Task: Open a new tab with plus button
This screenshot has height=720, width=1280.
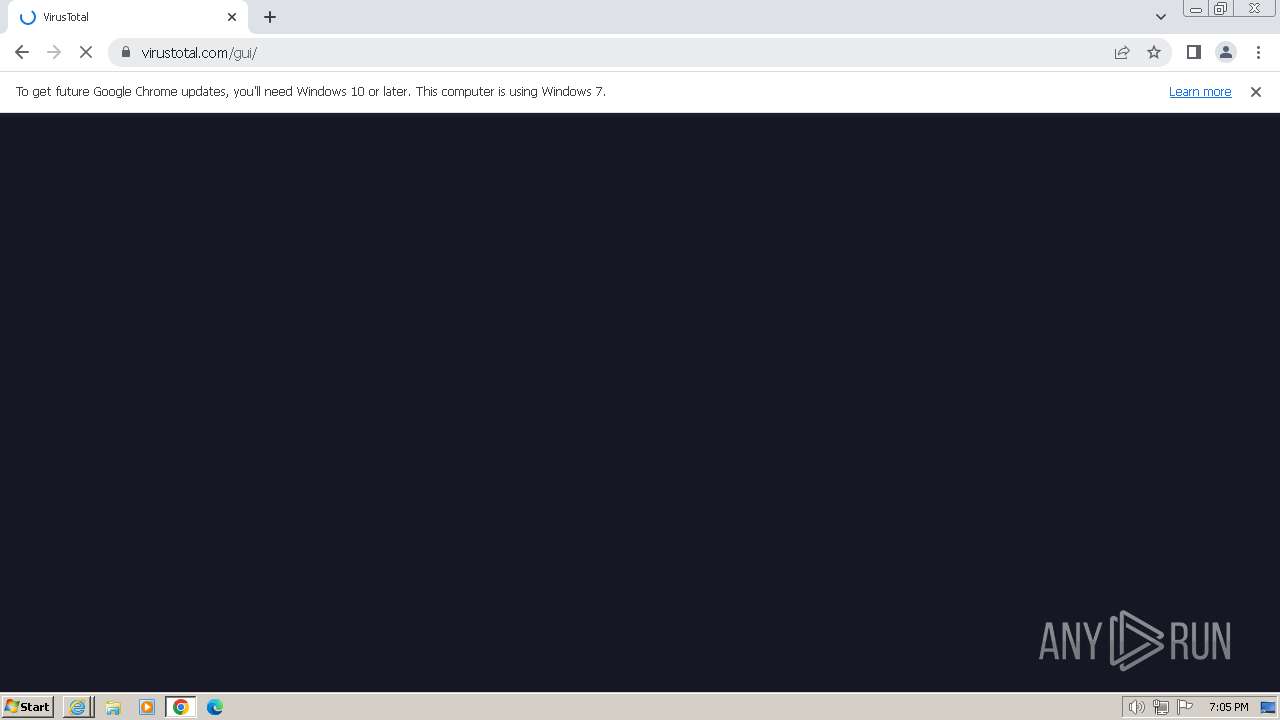Action: [270, 17]
